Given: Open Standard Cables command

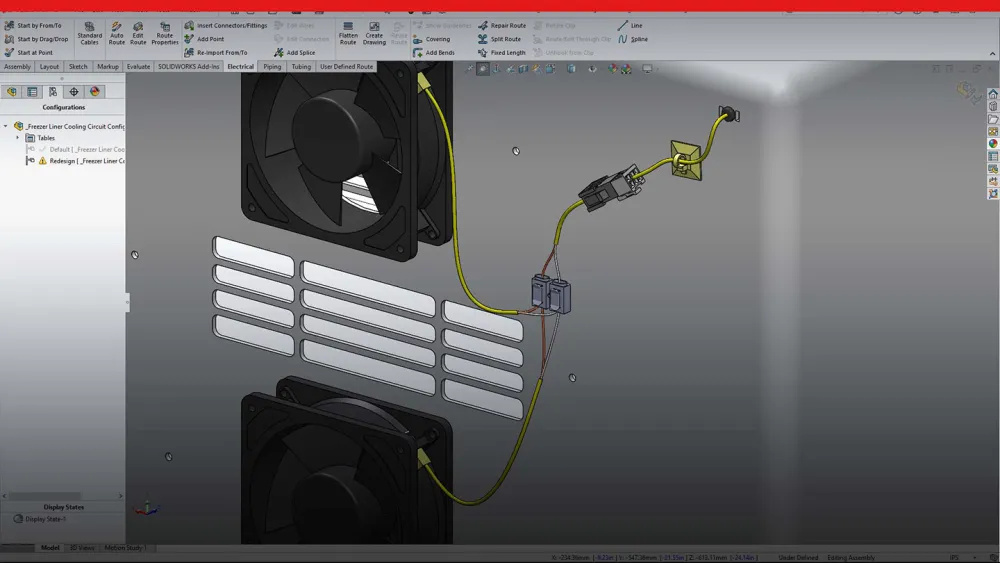Looking at the screenshot, I should click(89, 33).
